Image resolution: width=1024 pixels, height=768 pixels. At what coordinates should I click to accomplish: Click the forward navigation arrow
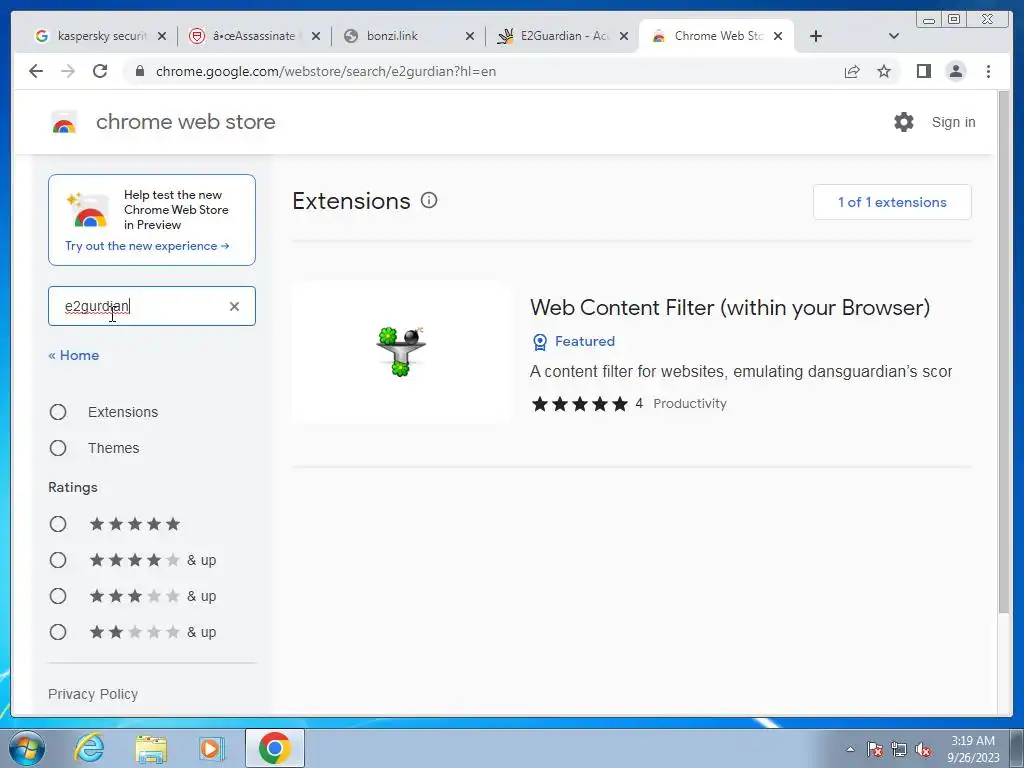tap(68, 71)
